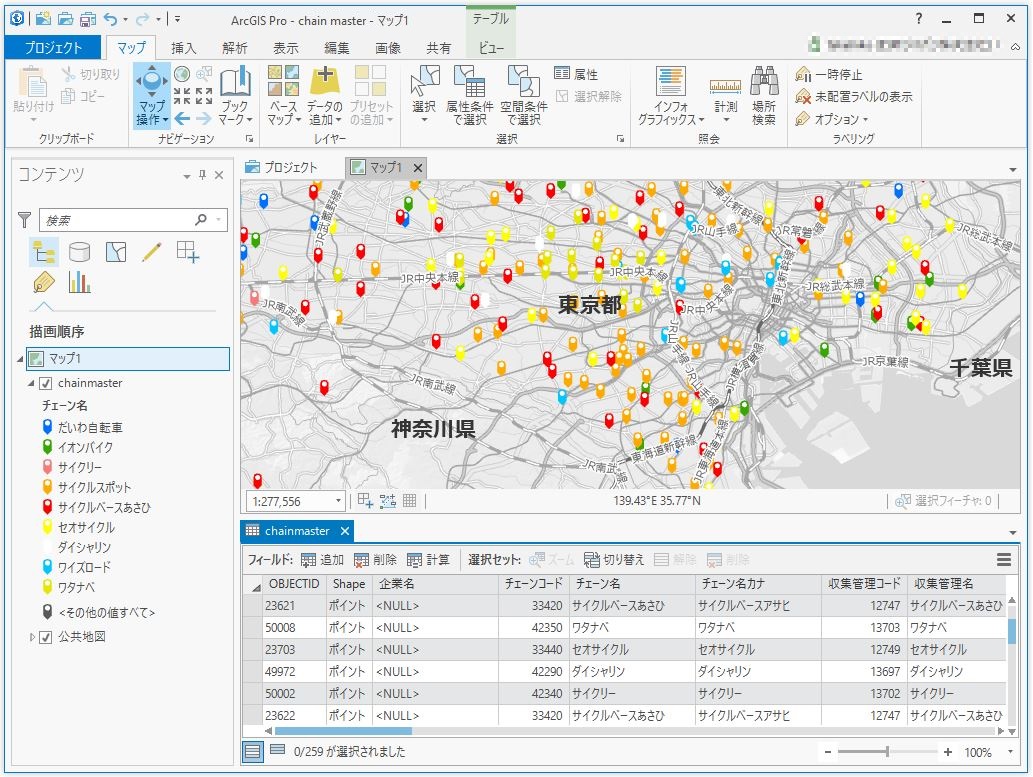1033x777 pixels.
Task: Click the OBJECTID cell 23621
Action: (294, 606)
